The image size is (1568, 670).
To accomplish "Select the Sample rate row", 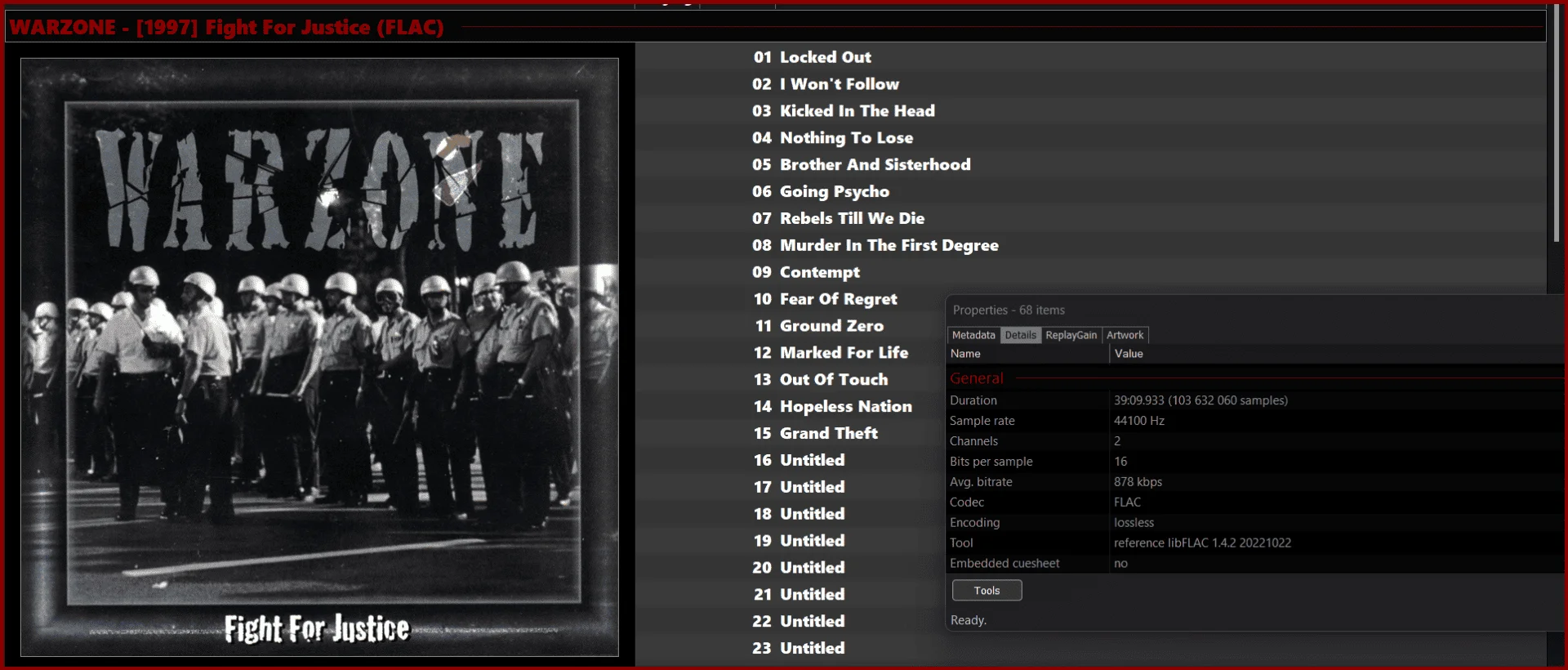I will 1254,421.
